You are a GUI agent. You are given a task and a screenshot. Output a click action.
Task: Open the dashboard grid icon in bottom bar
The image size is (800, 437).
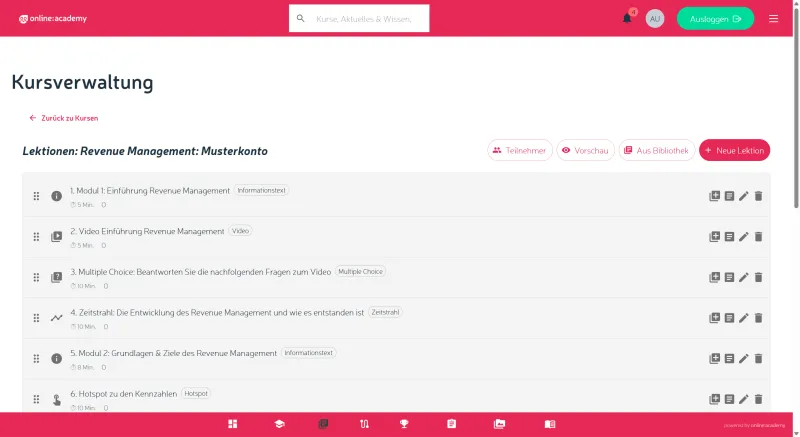click(x=233, y=424)
